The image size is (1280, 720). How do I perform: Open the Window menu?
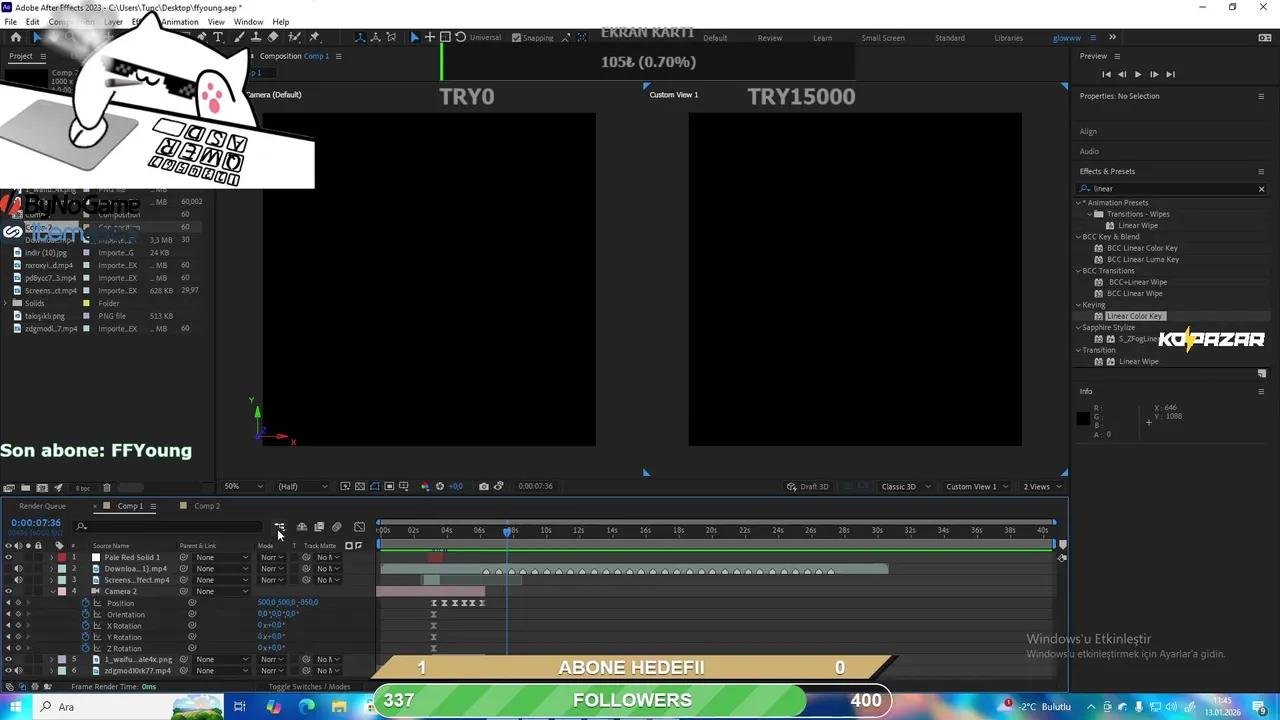[248, 22]
